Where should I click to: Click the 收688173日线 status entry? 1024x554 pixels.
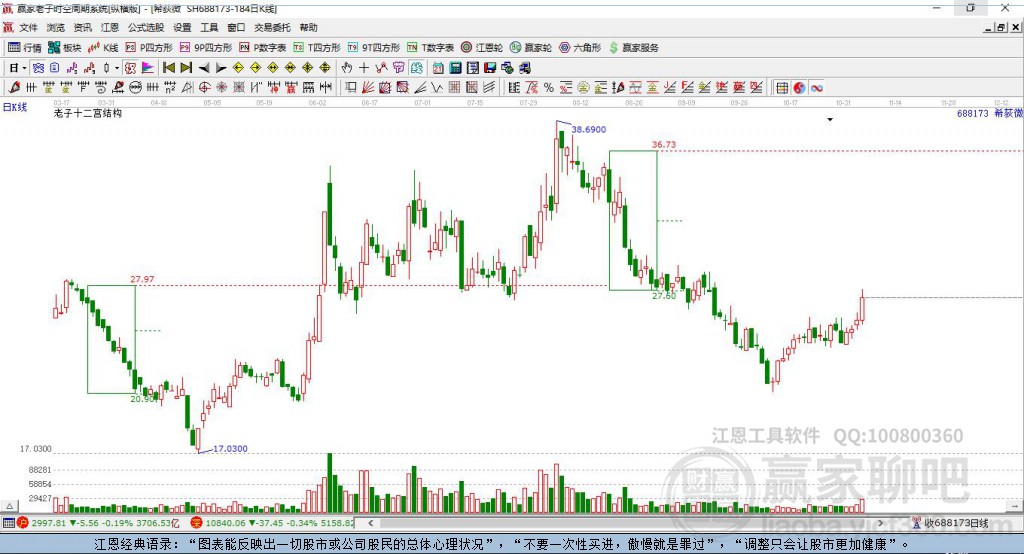[950, 523]
